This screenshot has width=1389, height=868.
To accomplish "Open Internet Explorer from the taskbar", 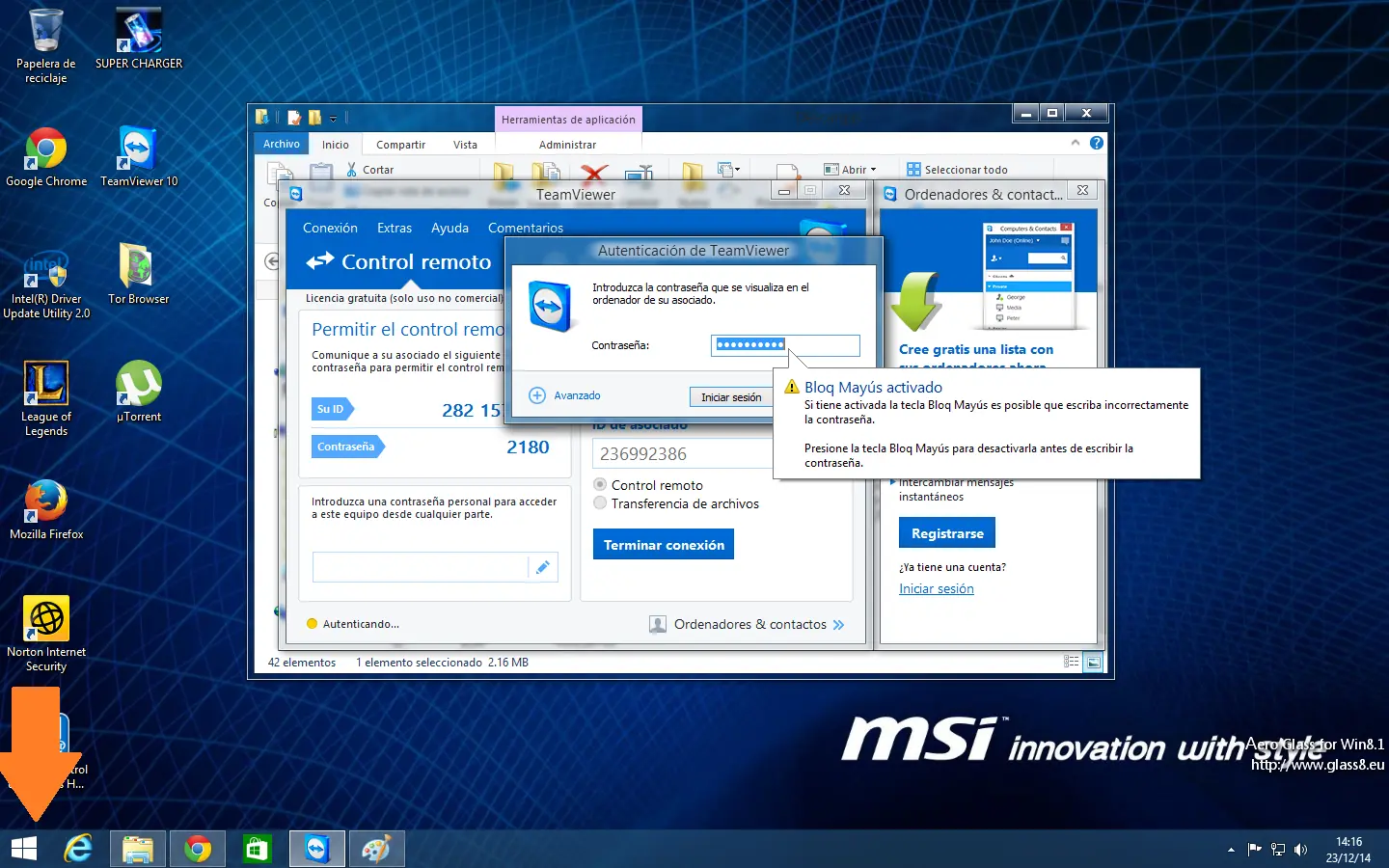I will coord(78,849).
